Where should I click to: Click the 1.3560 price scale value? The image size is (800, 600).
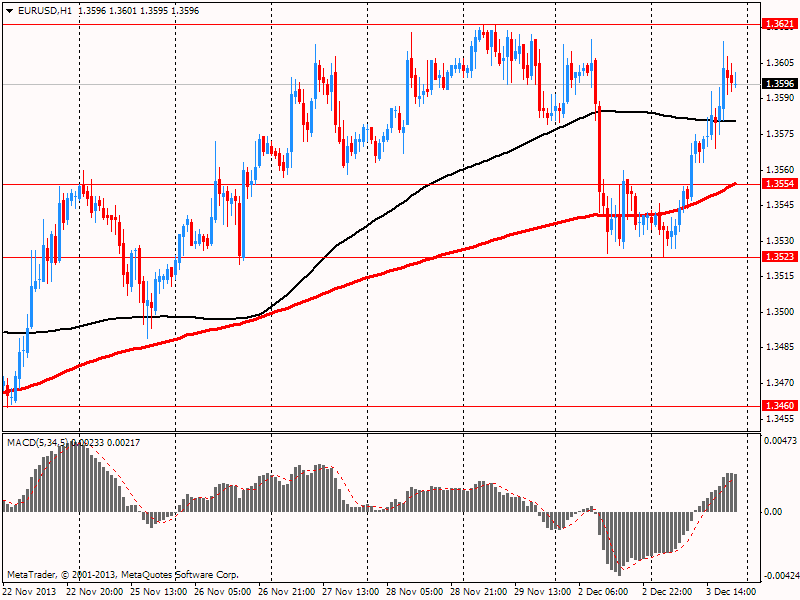tap(780, 169)
